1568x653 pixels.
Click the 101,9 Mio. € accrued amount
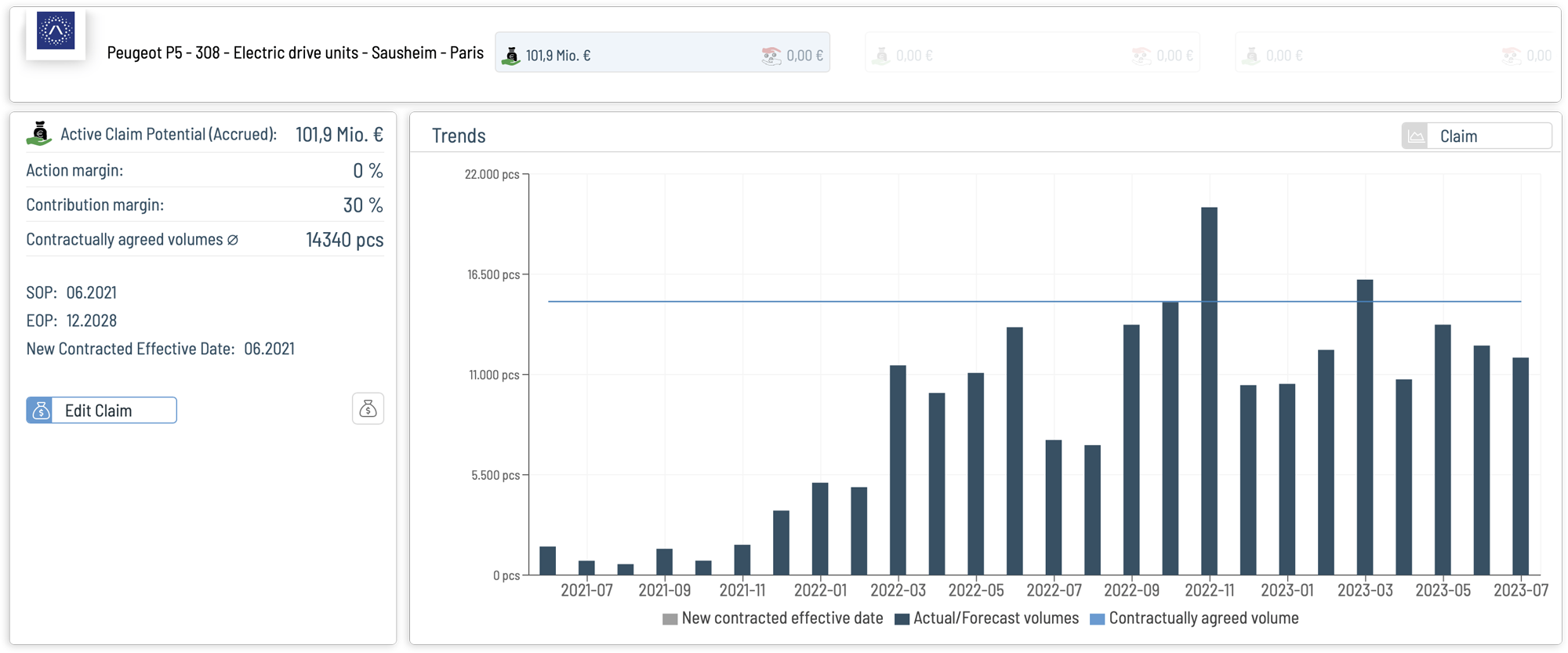coord(339,134)
